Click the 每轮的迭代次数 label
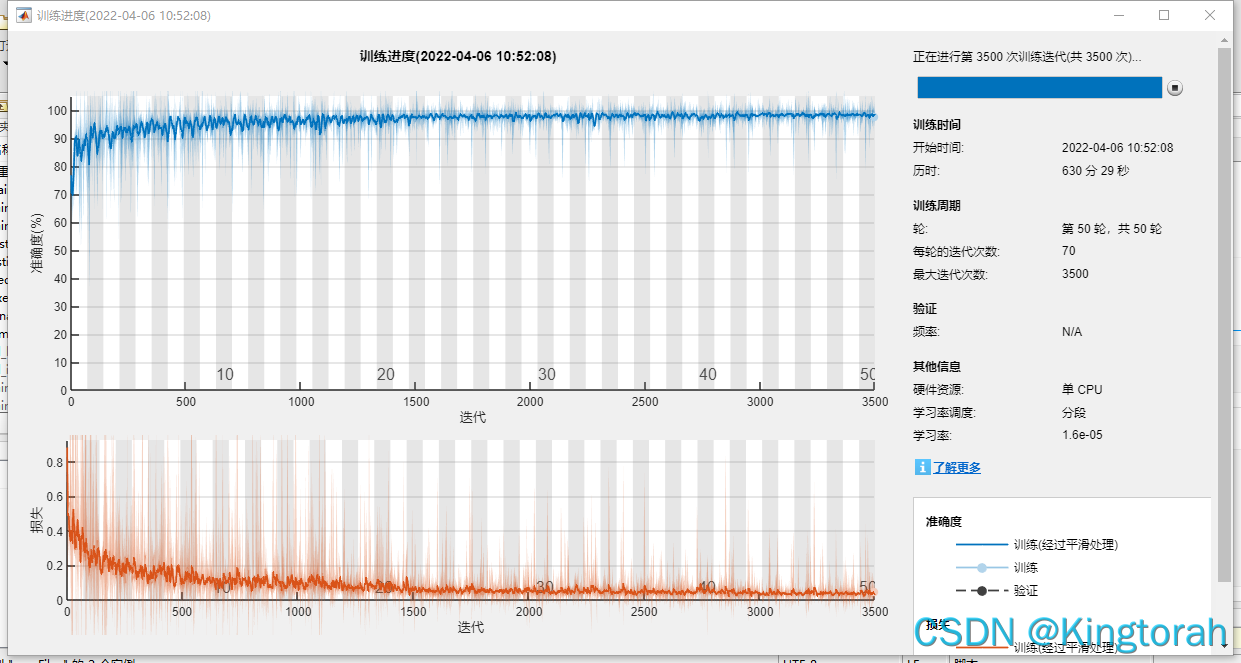The width and height of the screenshot is (1241, 663). coord(956,251)
